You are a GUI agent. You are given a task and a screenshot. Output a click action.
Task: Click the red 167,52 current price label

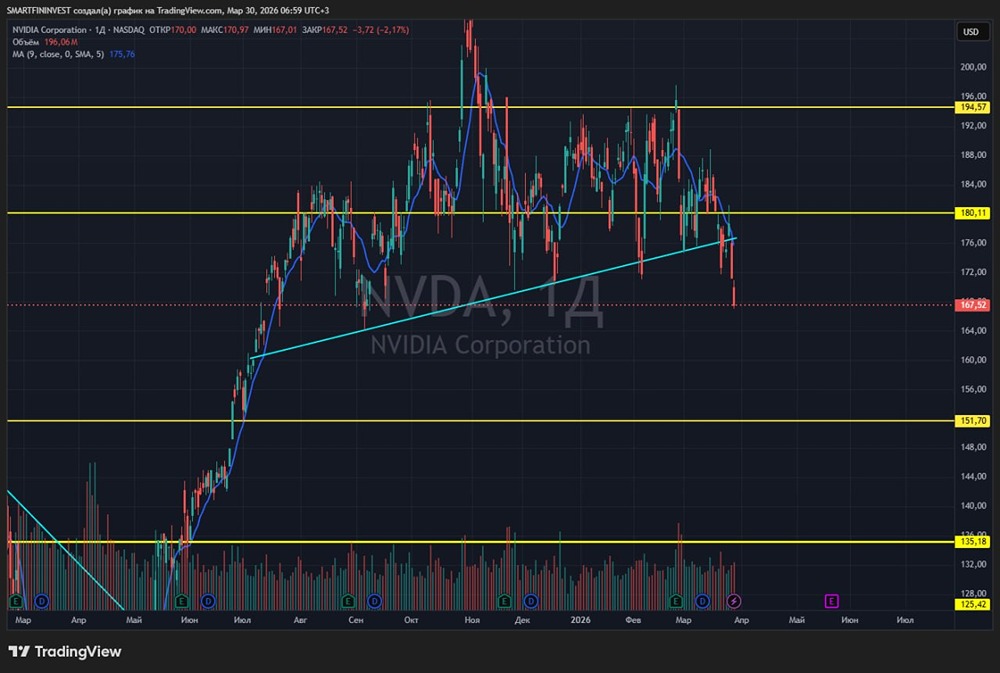pyautogui.click(x=972, y=305)
